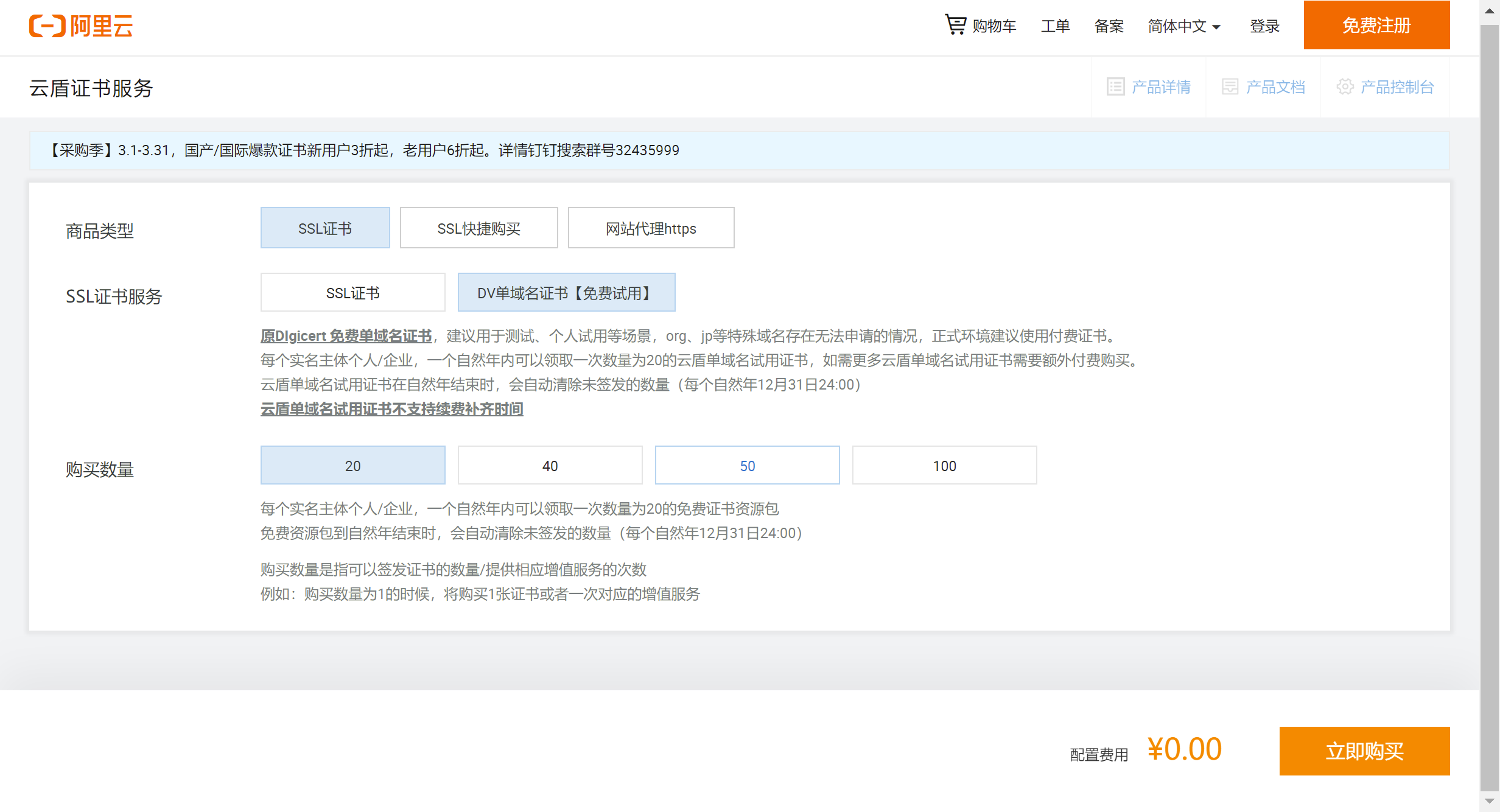The image size is (1500, 812).
Task: Click the 云盾证书服务 page title
Action: point(91,88)
